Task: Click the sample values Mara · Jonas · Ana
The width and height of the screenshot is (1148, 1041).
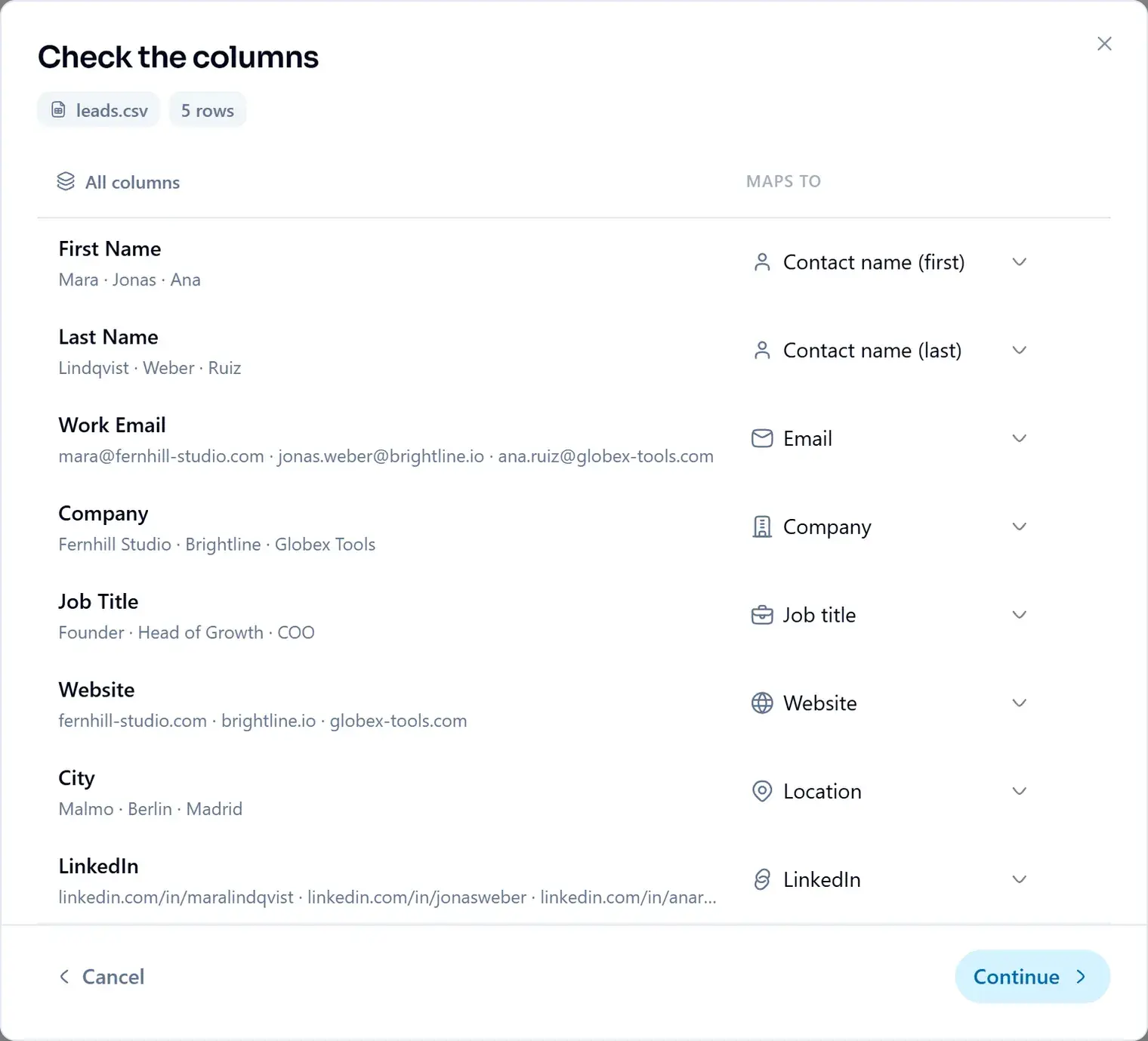Action: point(129,280)
